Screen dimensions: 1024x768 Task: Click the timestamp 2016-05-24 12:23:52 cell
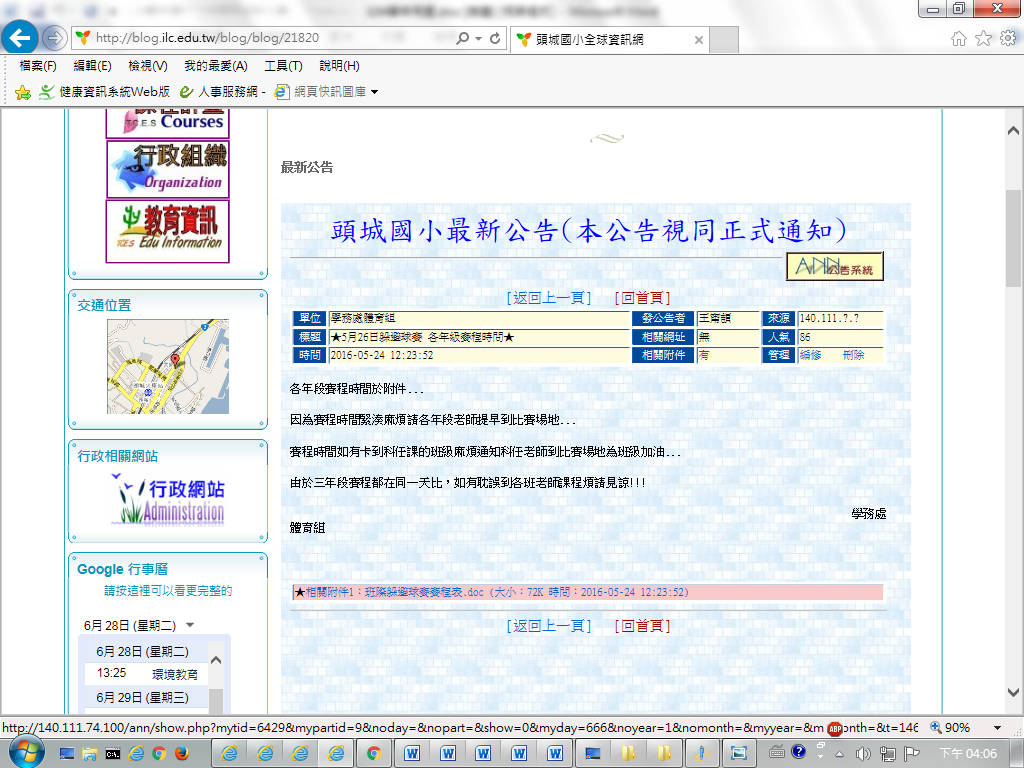pos(479,355)
